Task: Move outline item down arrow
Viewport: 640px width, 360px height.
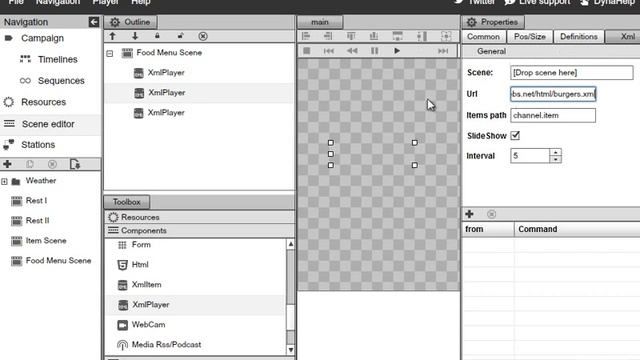Action: pyautogui.click(x=135, y=36)
